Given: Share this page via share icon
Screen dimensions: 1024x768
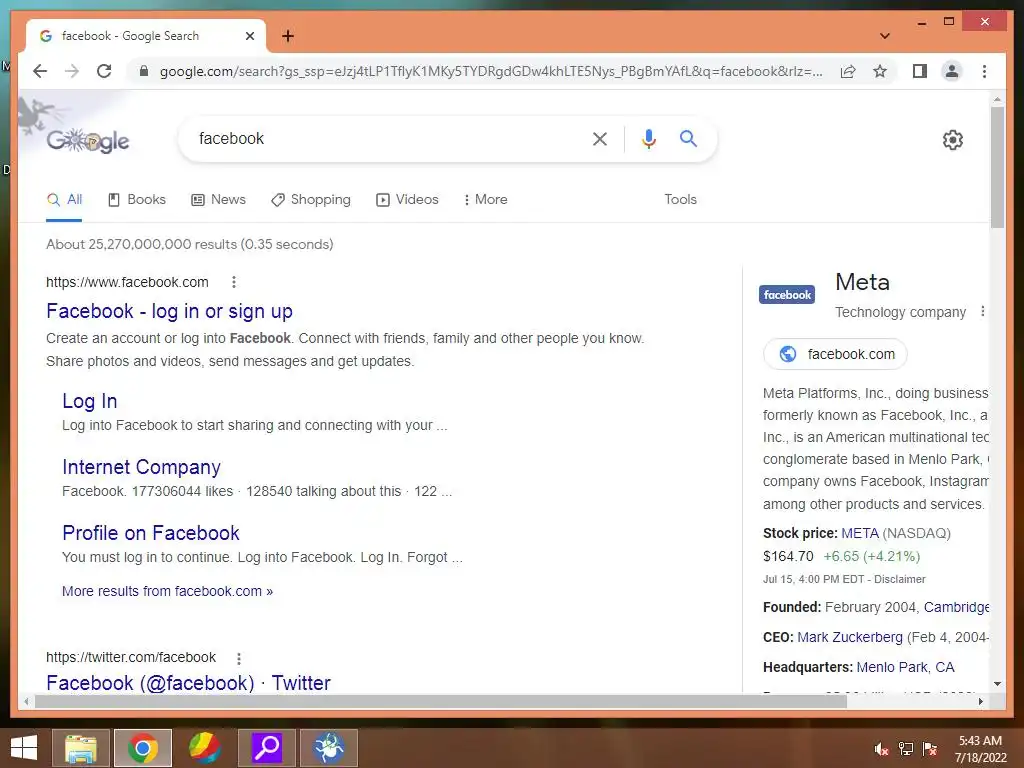Looking at the screenshot, I should point(848,71).
